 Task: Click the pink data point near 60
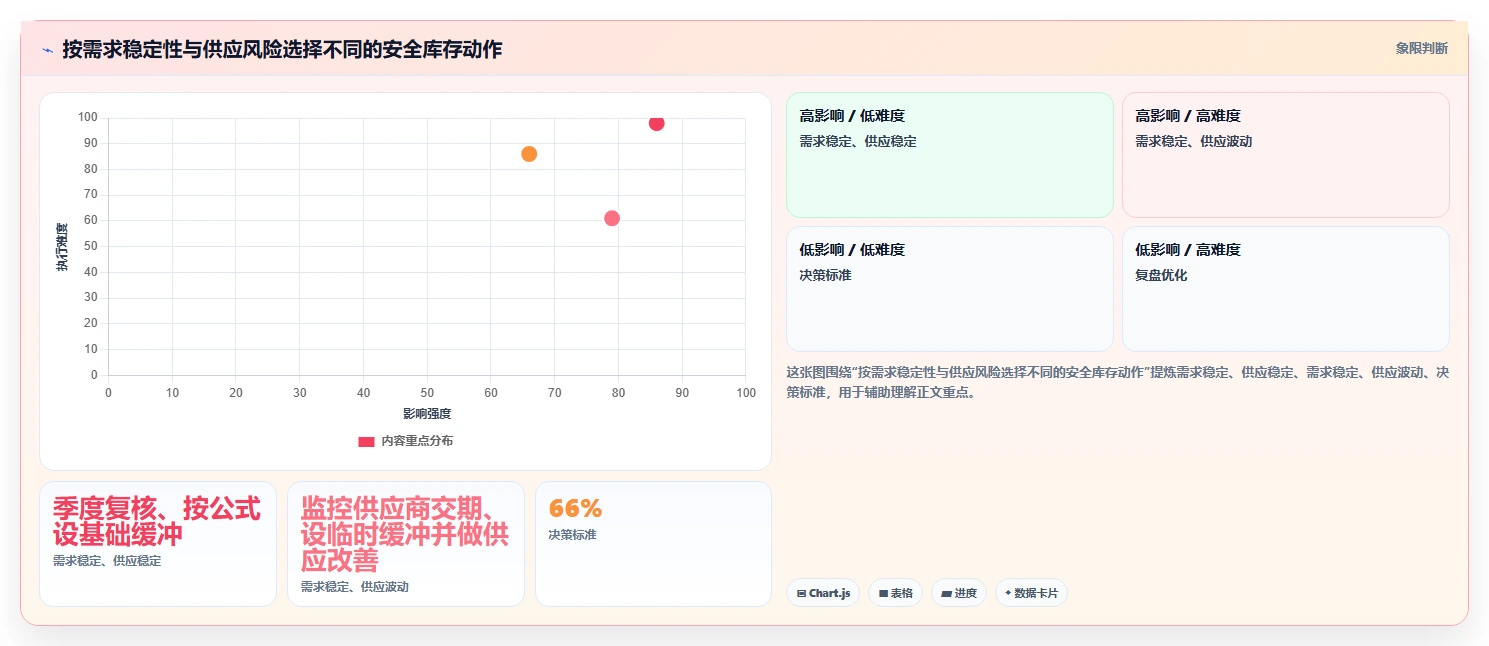pos(612,218)
